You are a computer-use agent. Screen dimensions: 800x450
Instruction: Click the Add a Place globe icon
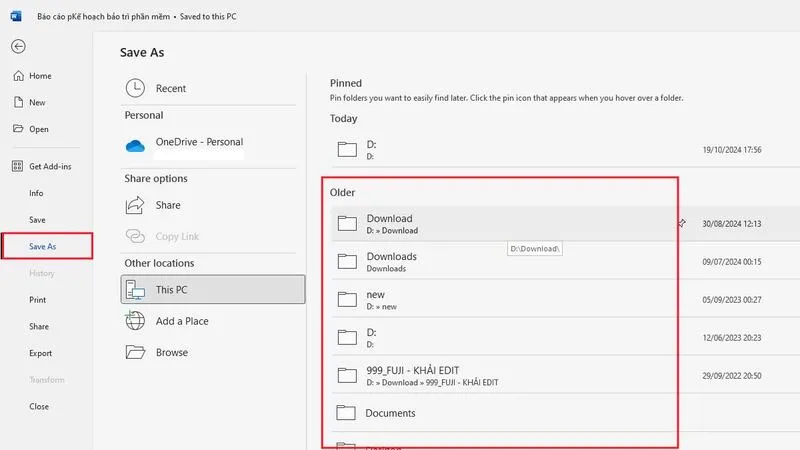[135, 320]
